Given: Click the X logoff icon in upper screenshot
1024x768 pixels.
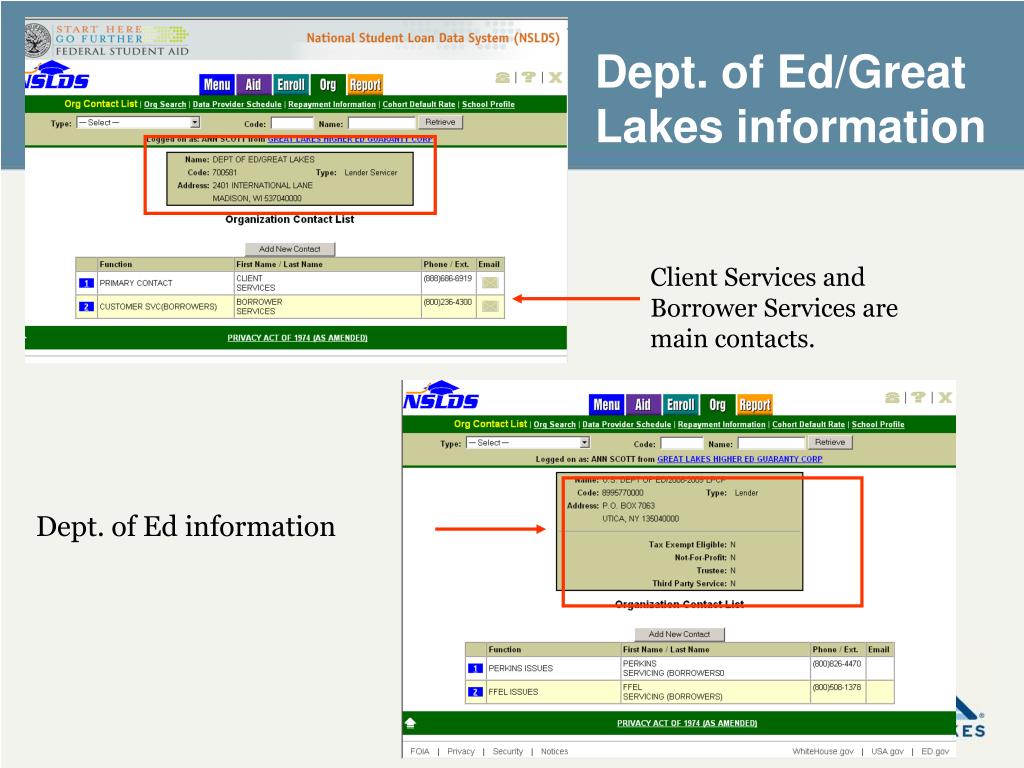Looking at the screenshot, I should click(555, 77).
